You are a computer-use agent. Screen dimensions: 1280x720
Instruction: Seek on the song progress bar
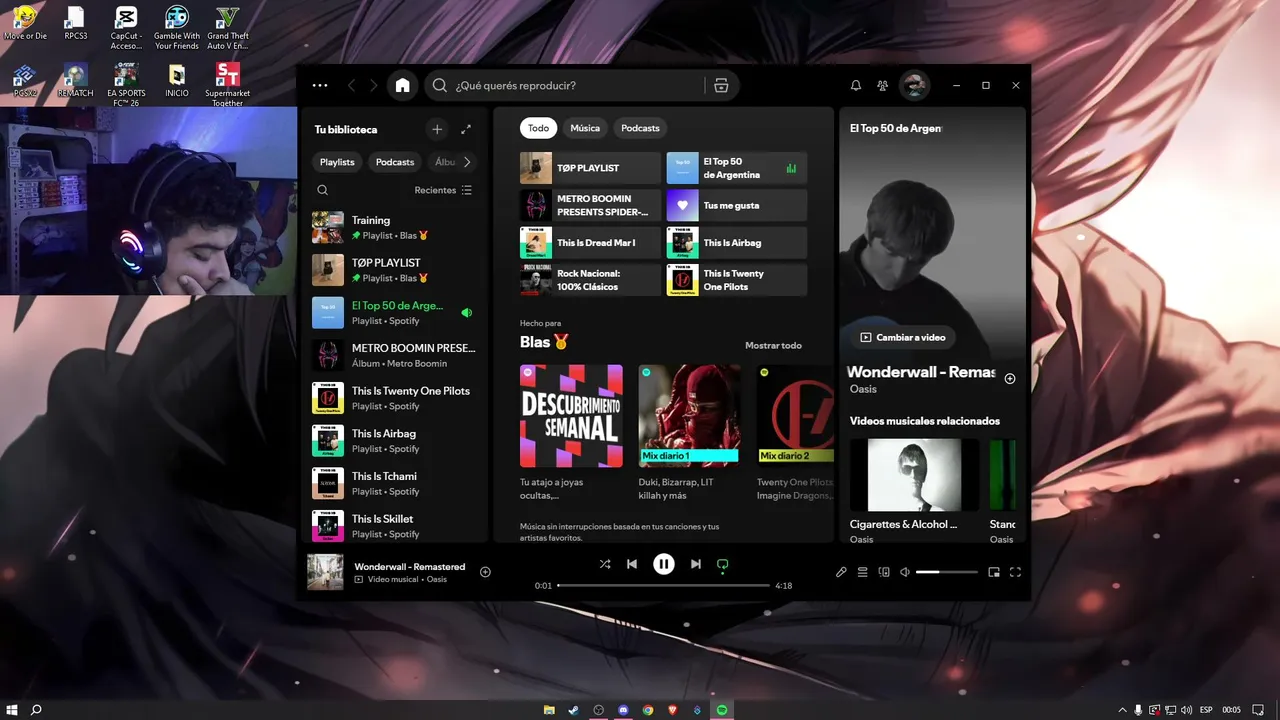[664, 585]
